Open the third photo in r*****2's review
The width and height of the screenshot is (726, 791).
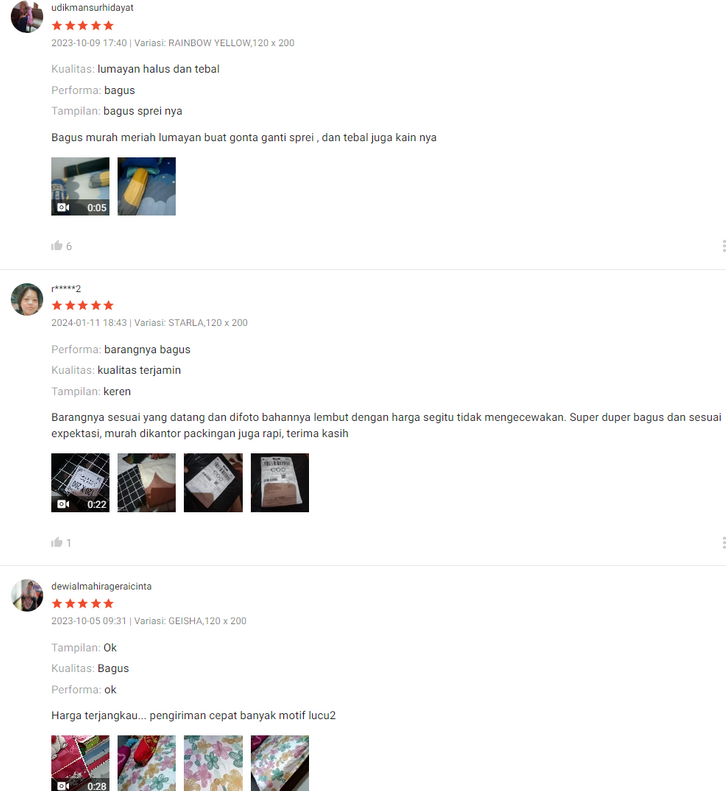[x=213, y=483]
